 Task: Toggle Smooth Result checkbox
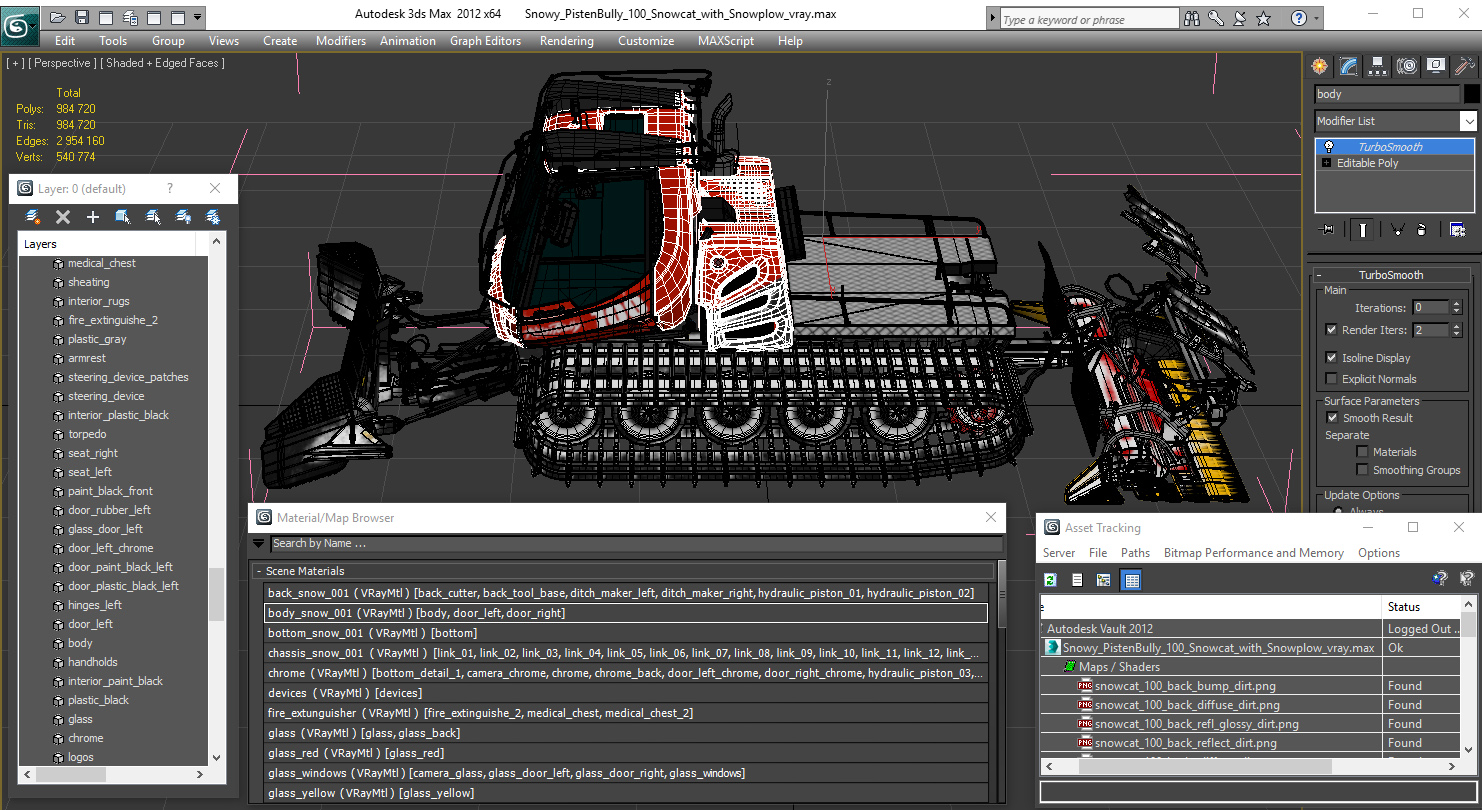click(x=1331, y=418)
